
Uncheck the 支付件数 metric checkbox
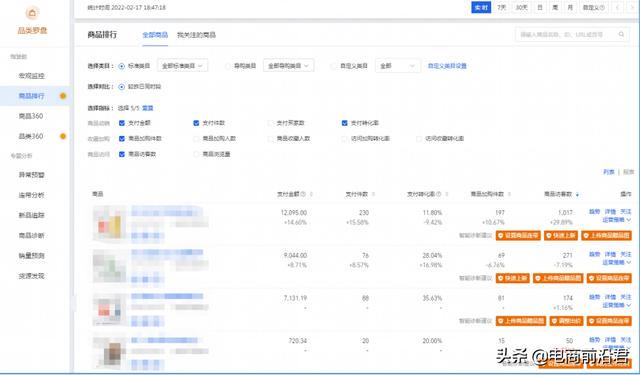click(196, 123)
